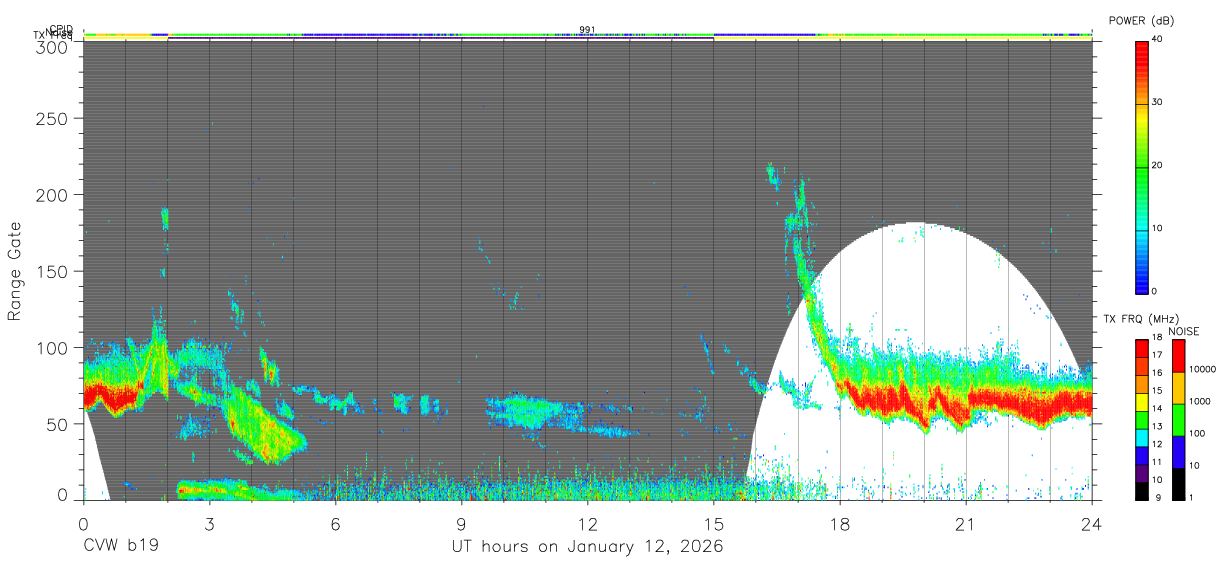Select the 13 label in the TX FRQ legend
This screenshot has height=567, width=1228.
tap(1157, 426)
